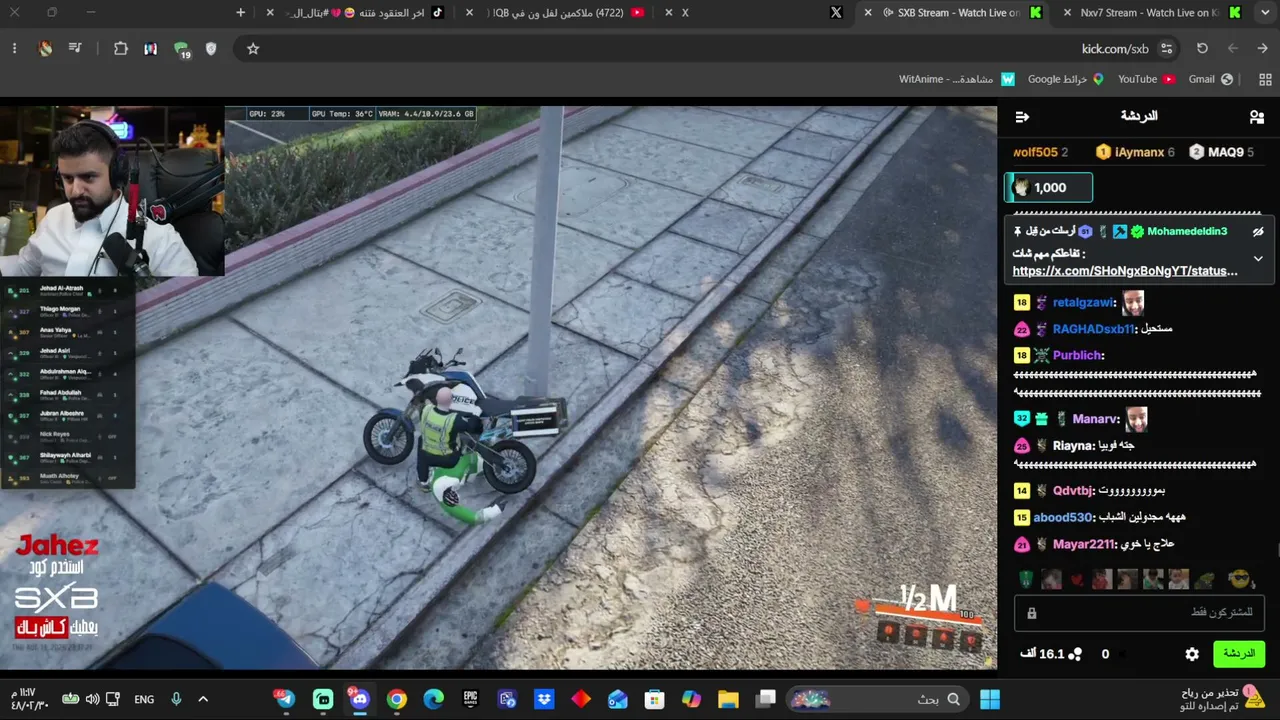Close the Nxv7 Stream tab
The image size is (1280, 720).
coord(1068,13)
